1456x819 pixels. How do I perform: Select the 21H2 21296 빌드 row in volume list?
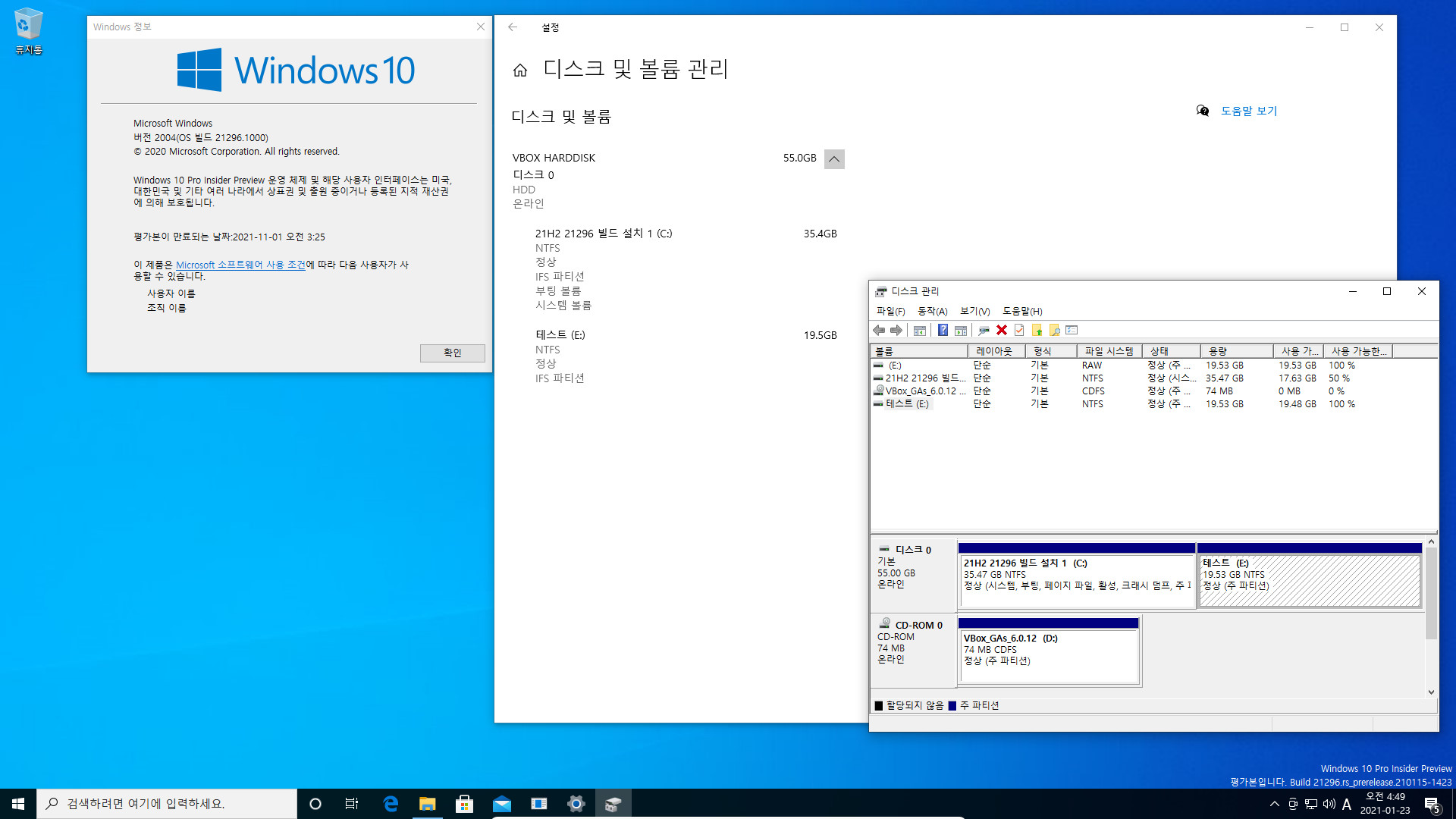pyautogui.click(x=1154, y=378)
